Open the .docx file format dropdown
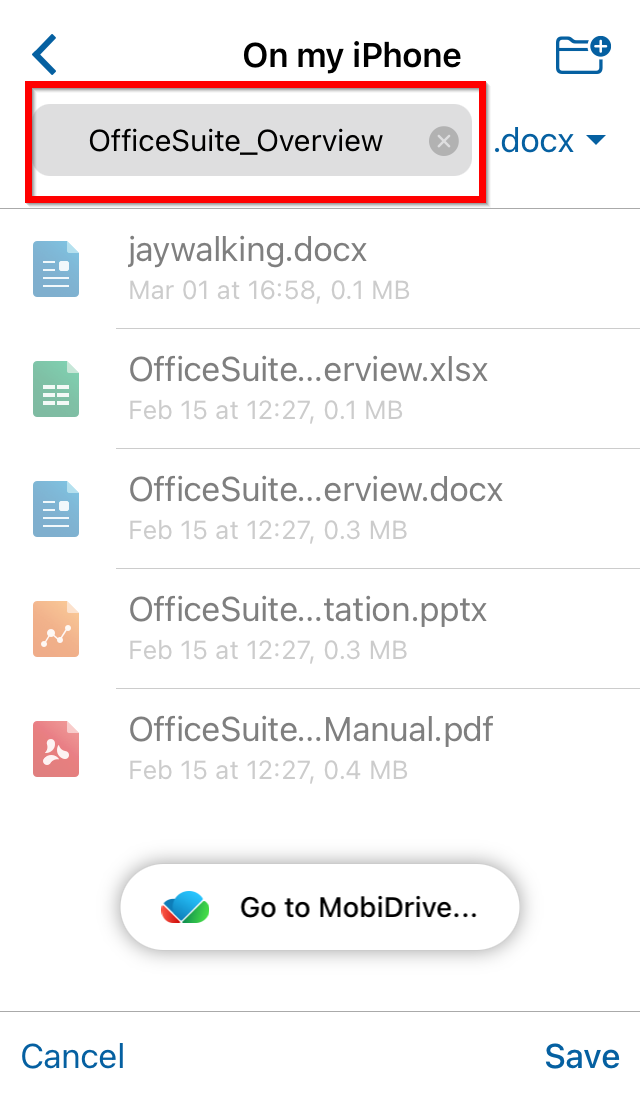 (549, 141)
